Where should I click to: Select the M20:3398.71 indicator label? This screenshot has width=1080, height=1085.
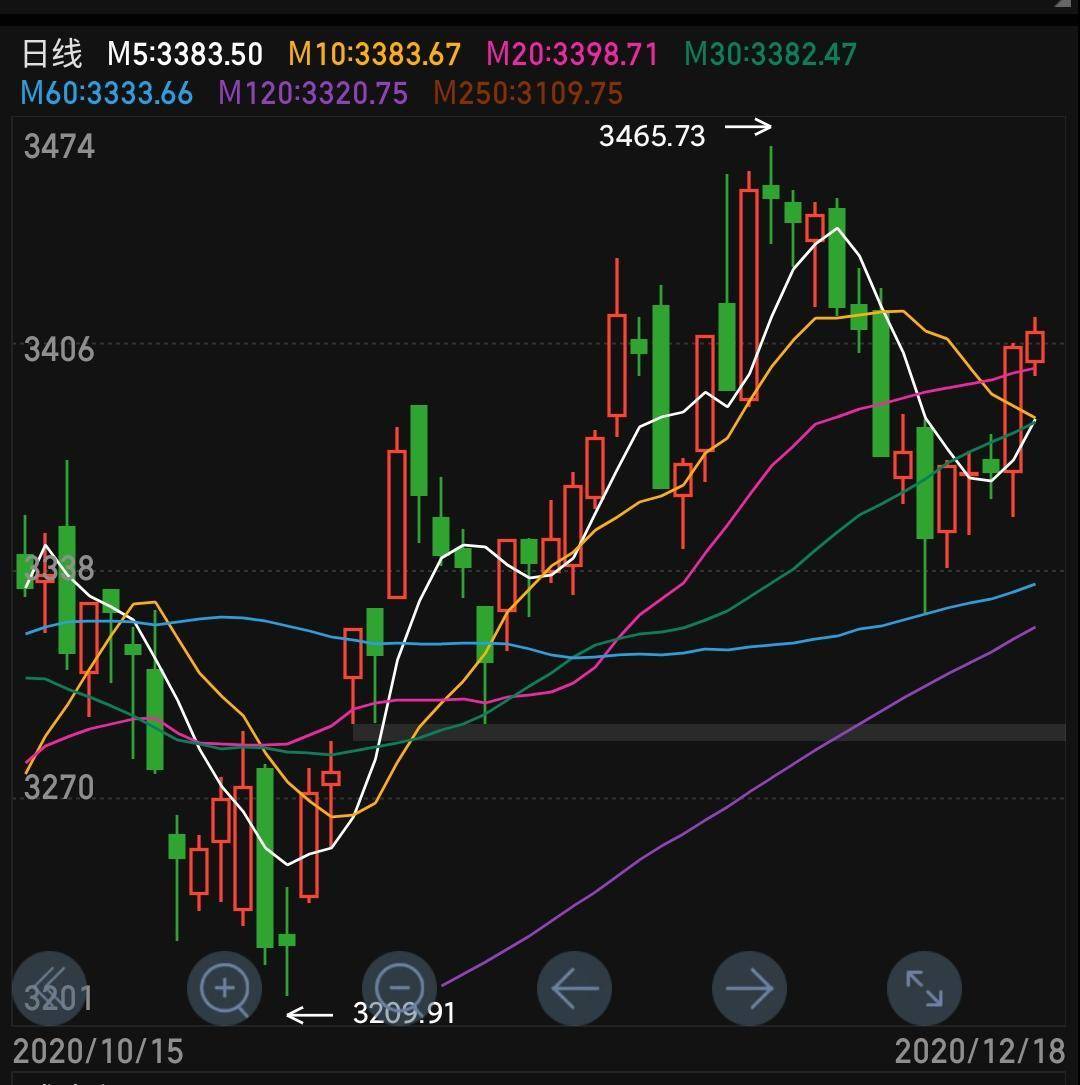point(572,54)
